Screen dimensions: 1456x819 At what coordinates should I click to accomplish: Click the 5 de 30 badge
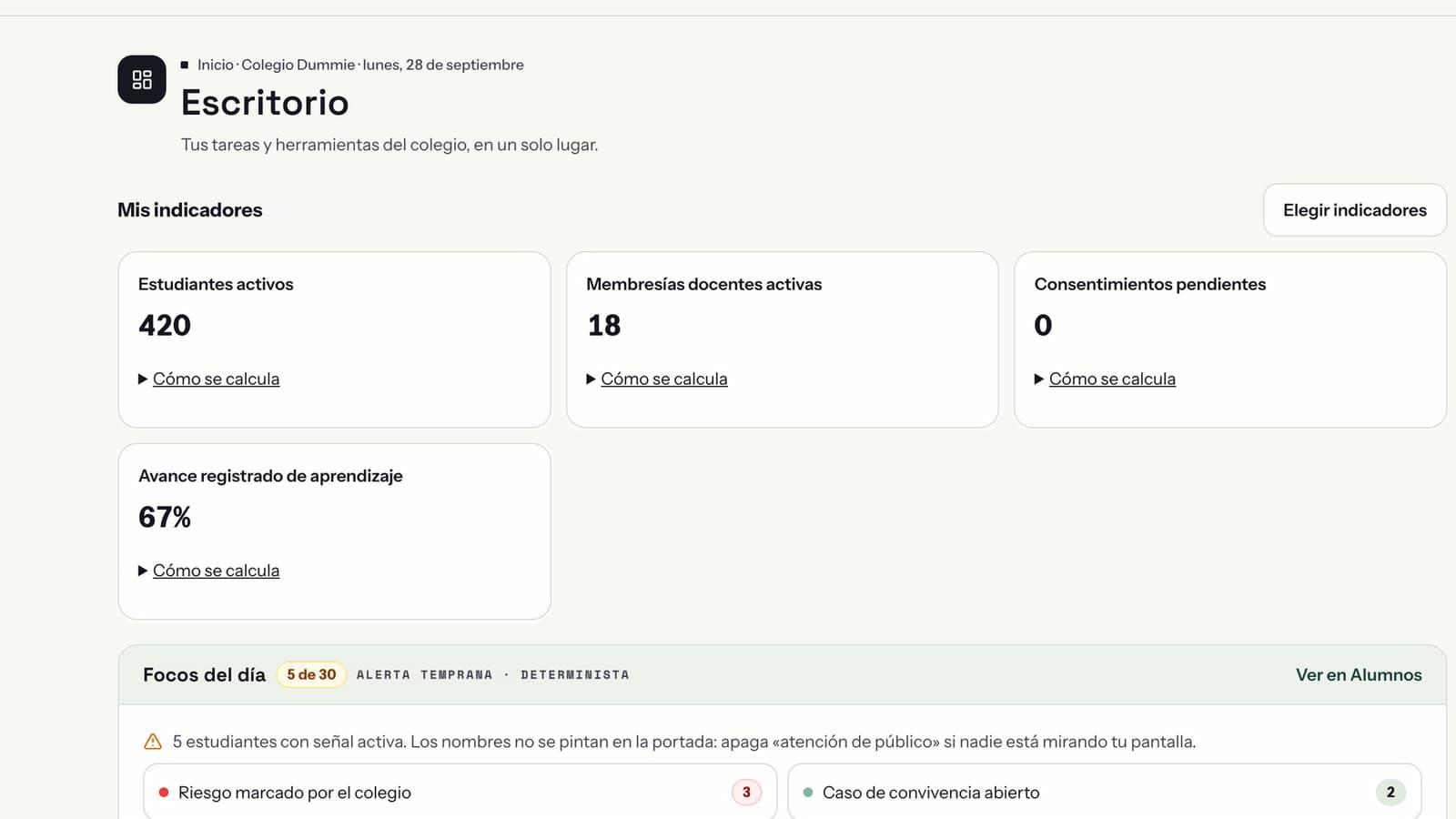(311, 674)
